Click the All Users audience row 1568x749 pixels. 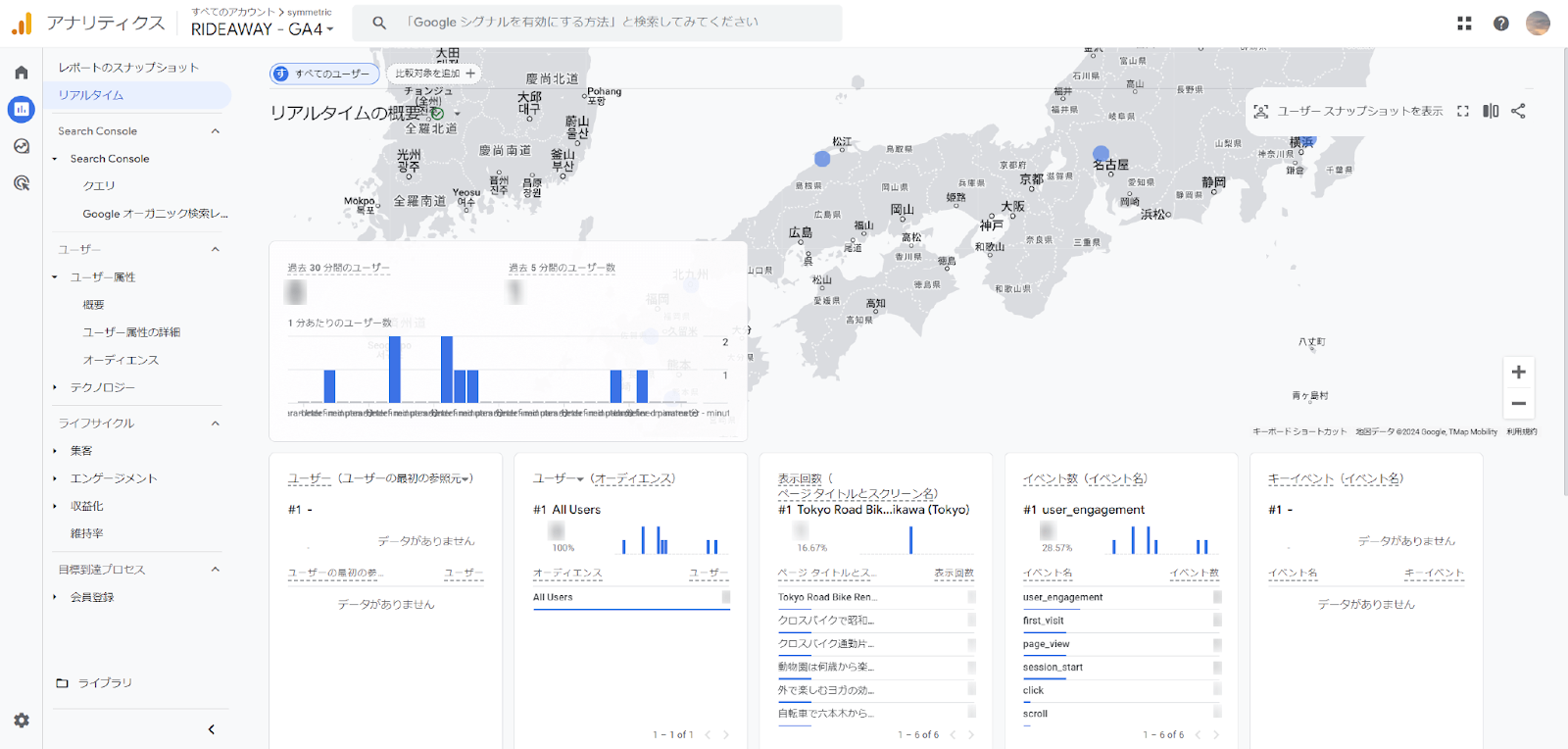pyautogui.click(x=631, y=597)
